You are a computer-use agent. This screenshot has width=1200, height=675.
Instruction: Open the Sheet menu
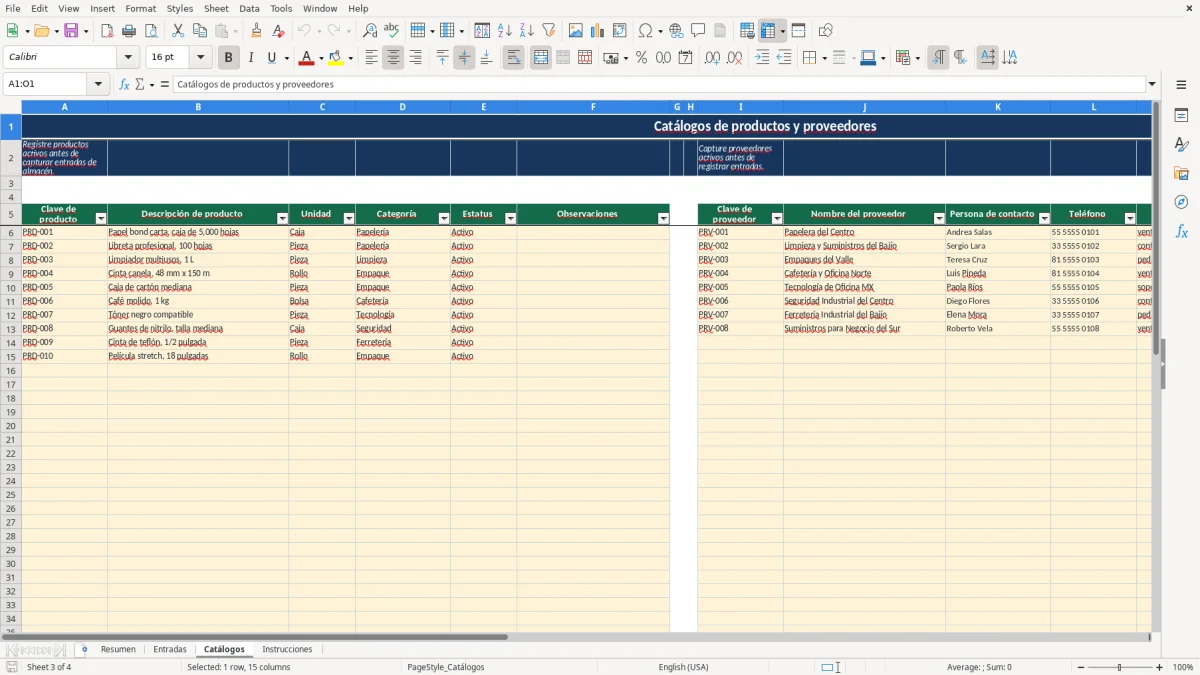coord(216,8)
